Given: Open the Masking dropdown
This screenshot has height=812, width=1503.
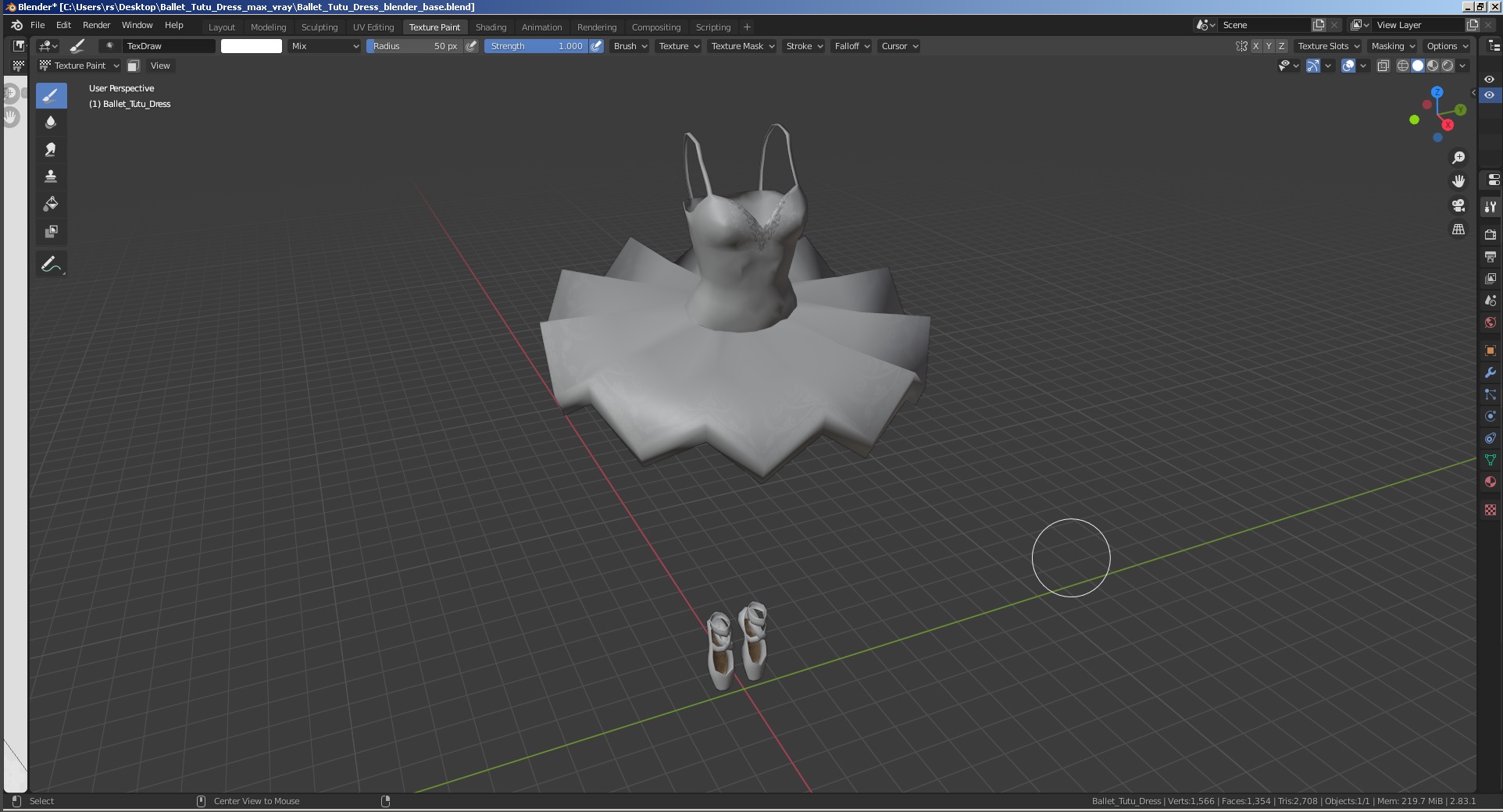Looking at the screenshot, I should [1393, 46].
